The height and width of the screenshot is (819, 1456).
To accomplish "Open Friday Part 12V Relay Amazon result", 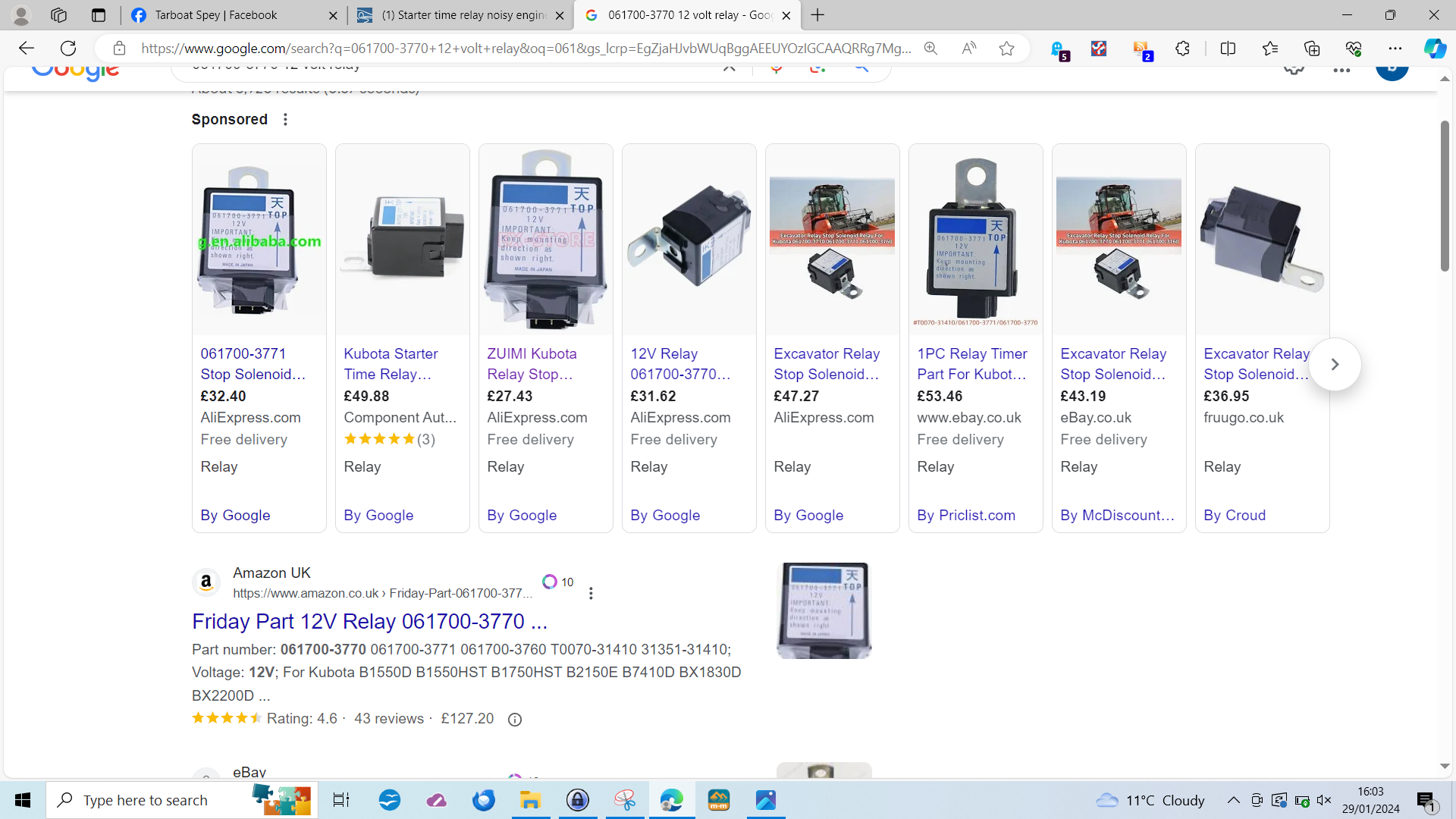I will coord(369,622).
